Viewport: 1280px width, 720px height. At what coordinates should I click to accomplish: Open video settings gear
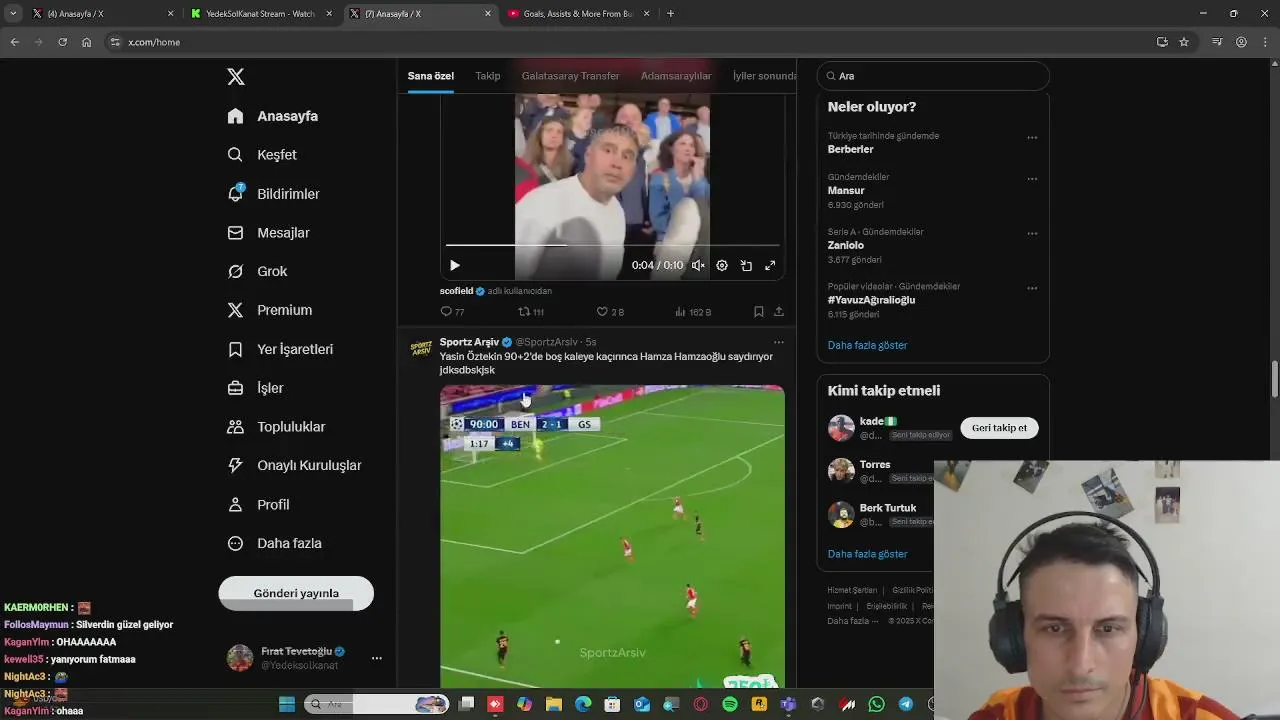(722, 266)
